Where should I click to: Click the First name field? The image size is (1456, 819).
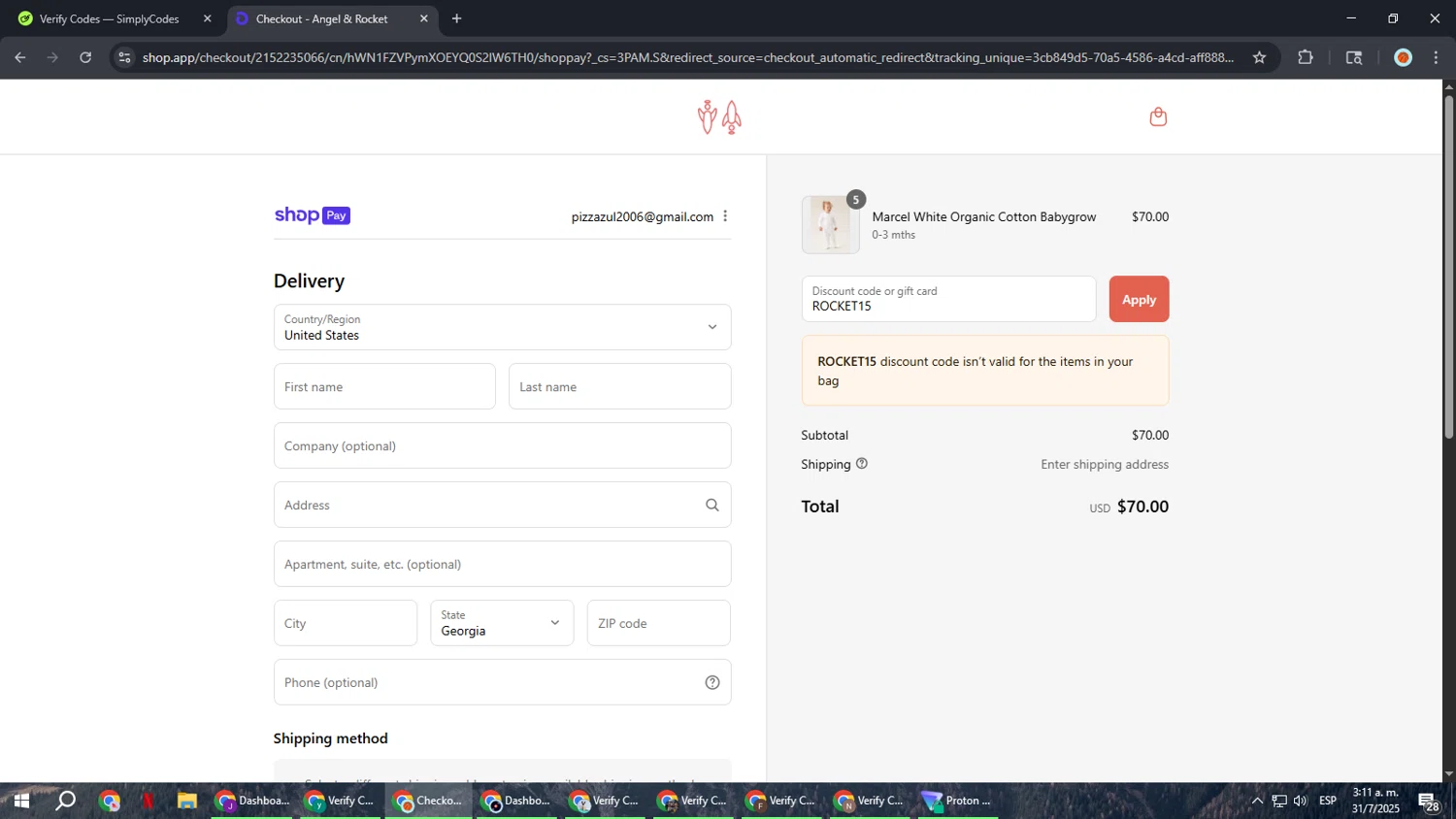click(x=384, y=386)
